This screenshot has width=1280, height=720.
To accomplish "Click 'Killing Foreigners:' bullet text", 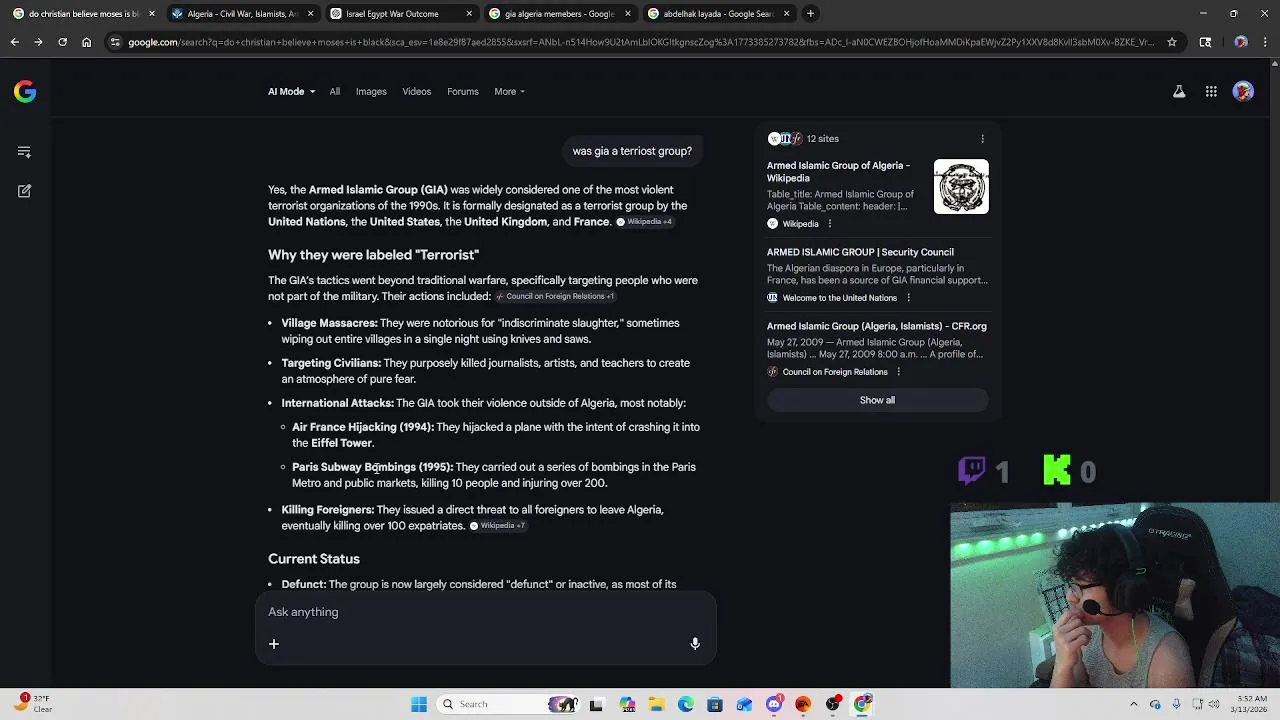I will [x=327, y=510].
